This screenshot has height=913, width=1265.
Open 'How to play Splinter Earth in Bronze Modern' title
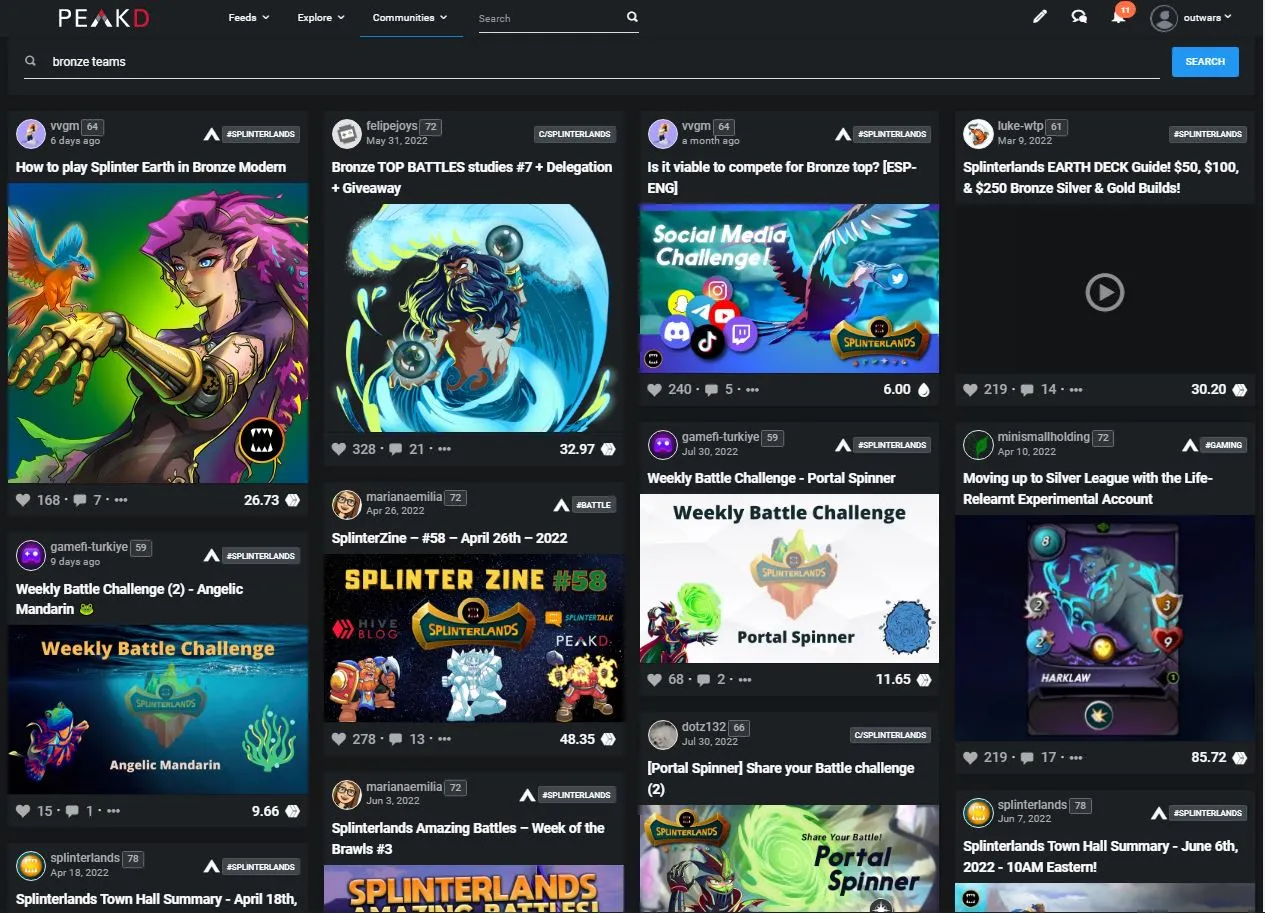coord(151,167)
